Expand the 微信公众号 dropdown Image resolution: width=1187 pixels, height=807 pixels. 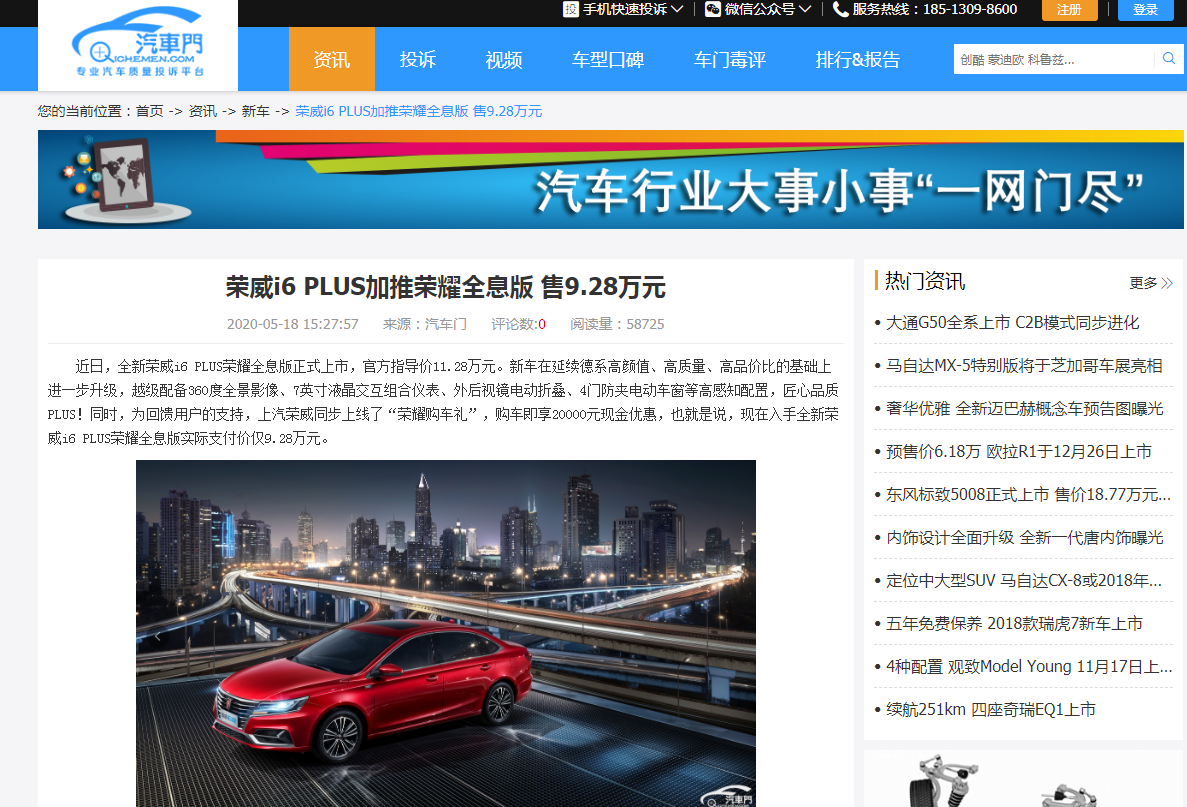(x=805, y=9)
